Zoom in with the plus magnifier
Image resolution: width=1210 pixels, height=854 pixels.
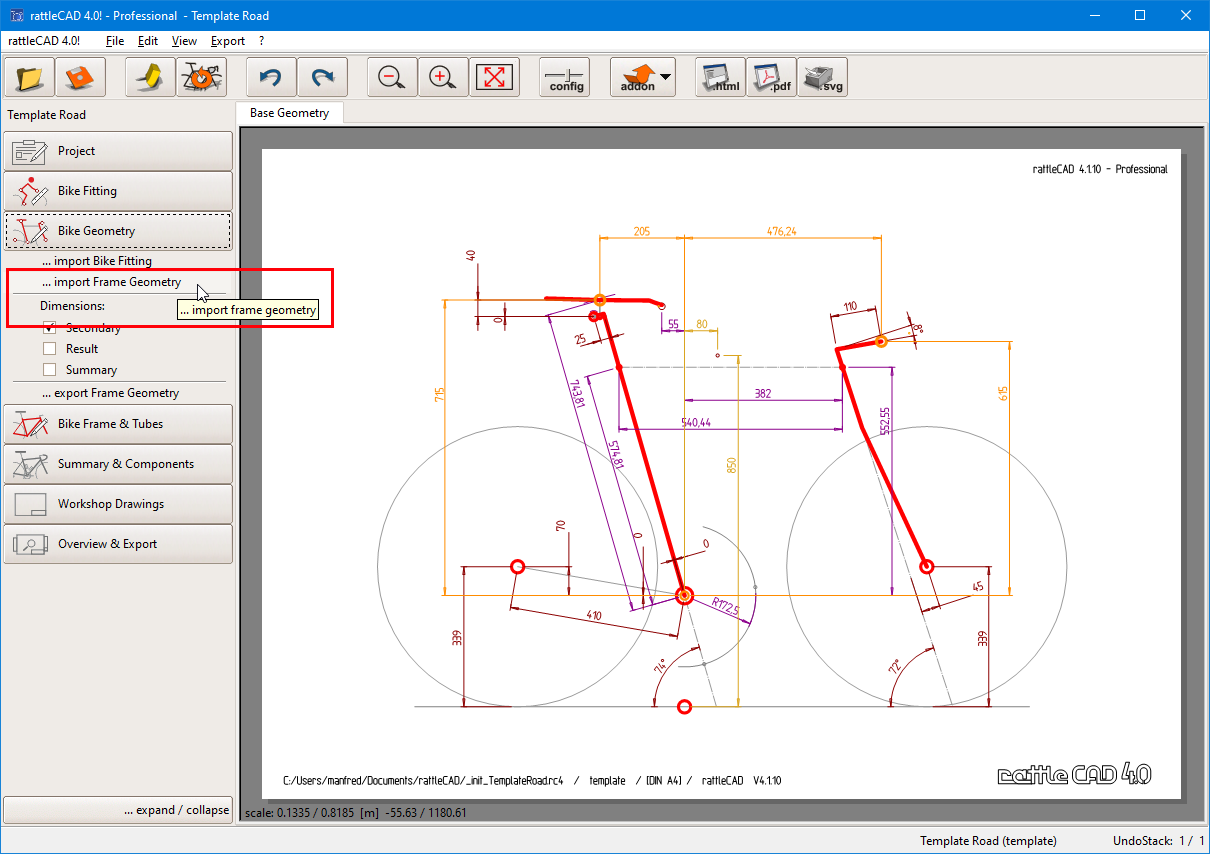pos(443,77)
